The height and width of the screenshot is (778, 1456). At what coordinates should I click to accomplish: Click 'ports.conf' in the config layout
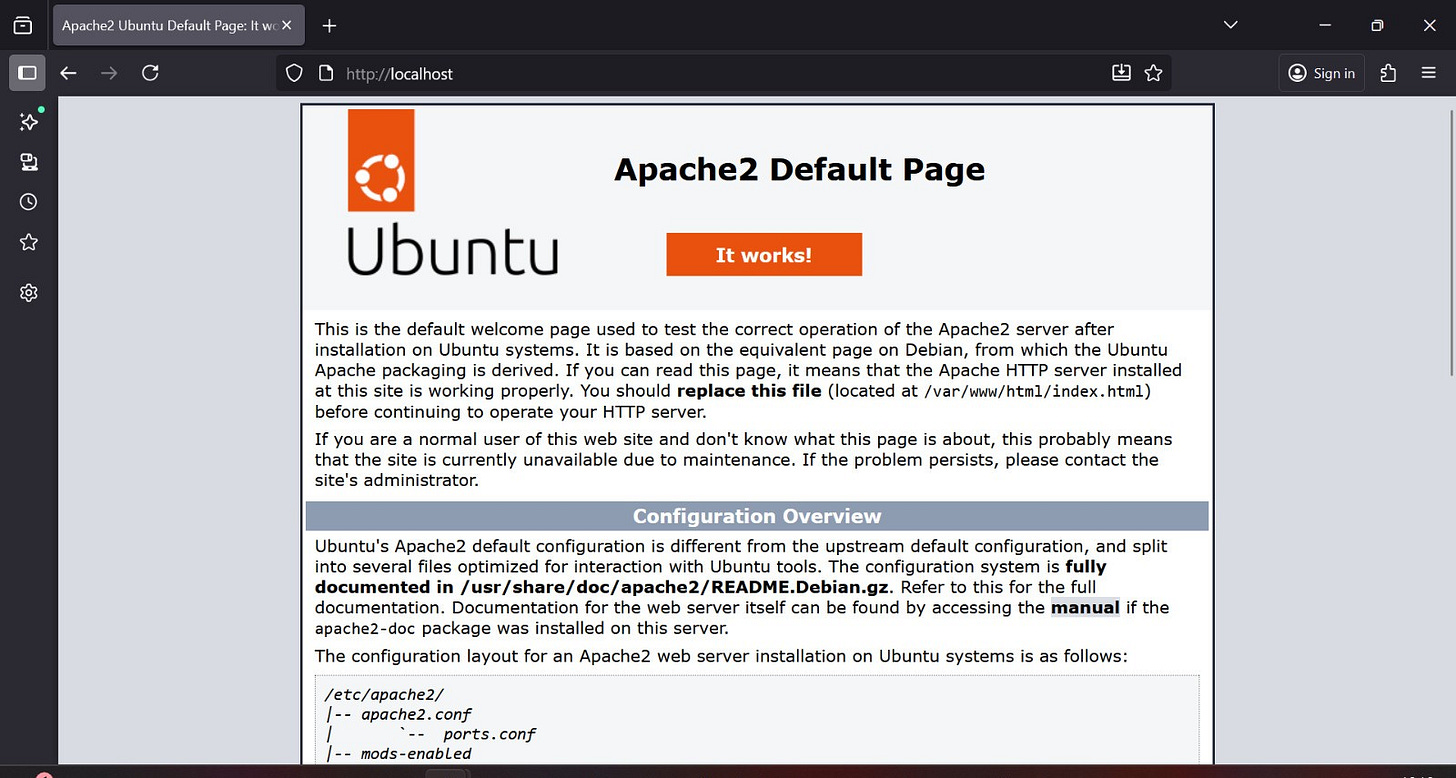click(x=490, y=734)
